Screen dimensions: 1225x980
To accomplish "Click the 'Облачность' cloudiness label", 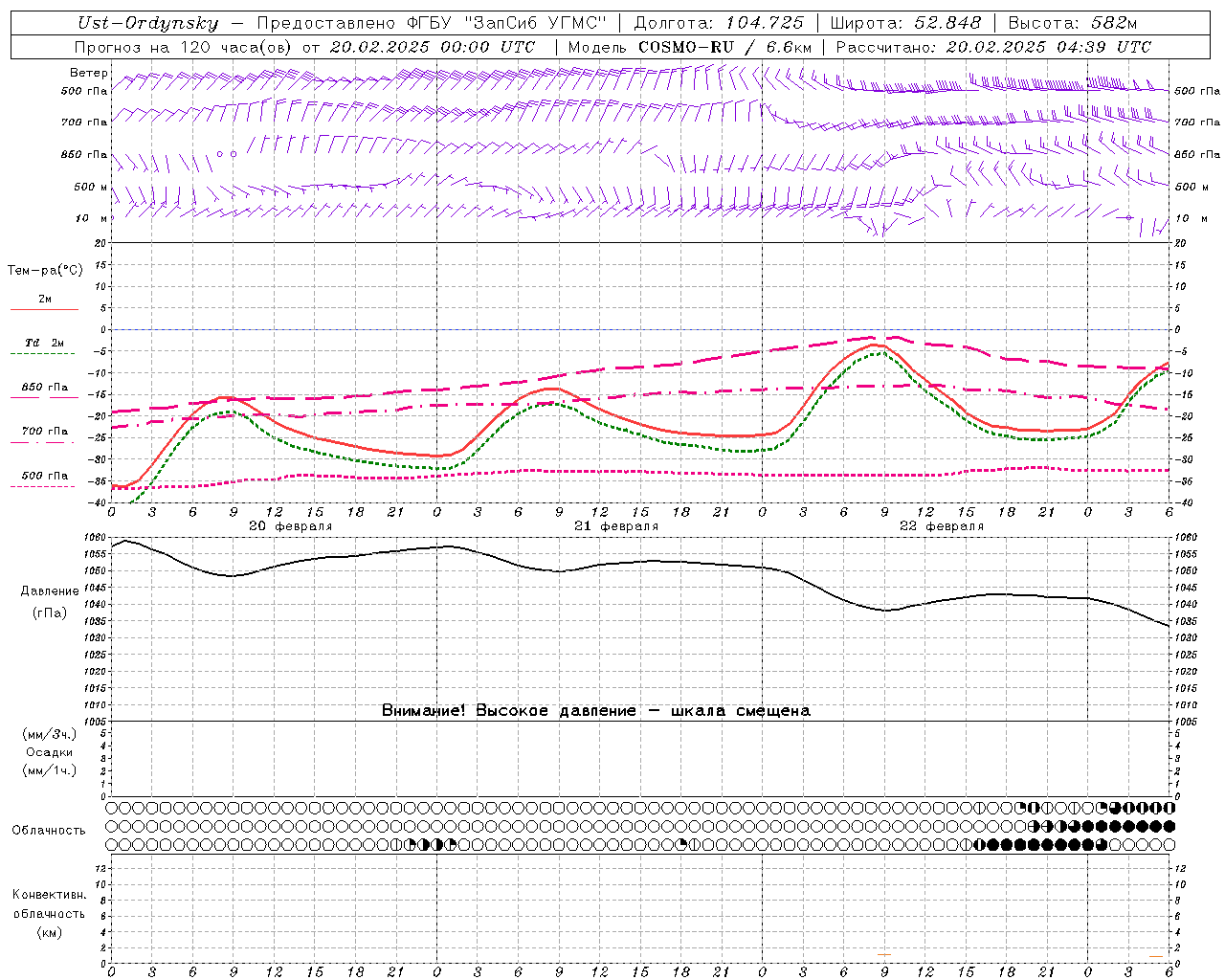I will (x=49, y=830).
